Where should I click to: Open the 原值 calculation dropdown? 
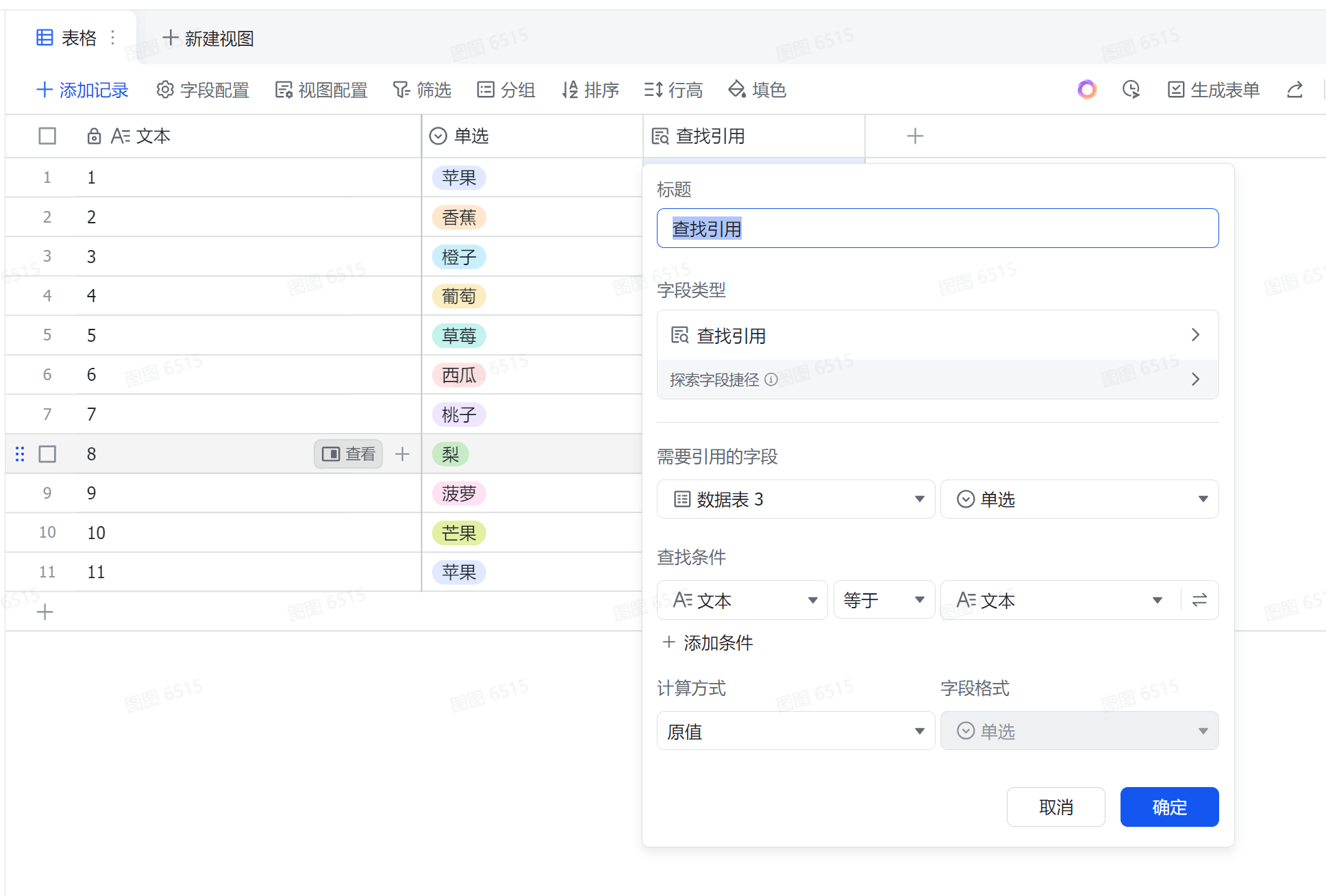tap(796, 731)
